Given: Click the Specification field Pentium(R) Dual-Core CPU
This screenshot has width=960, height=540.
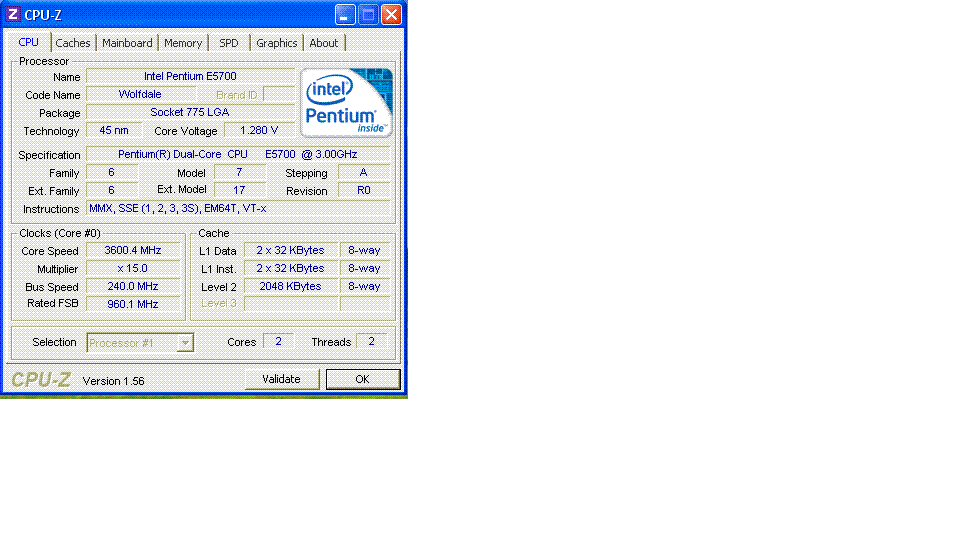Looking at the screenshot, I should coord(238,154).
